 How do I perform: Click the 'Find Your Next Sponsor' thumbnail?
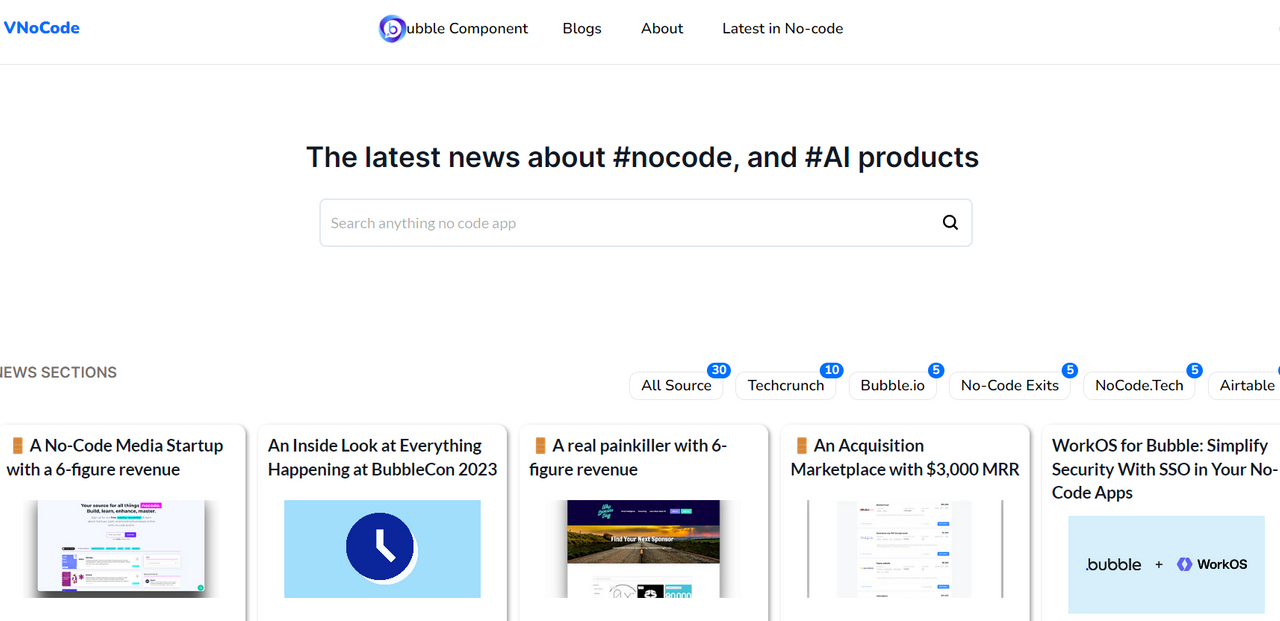click(643, 548)
